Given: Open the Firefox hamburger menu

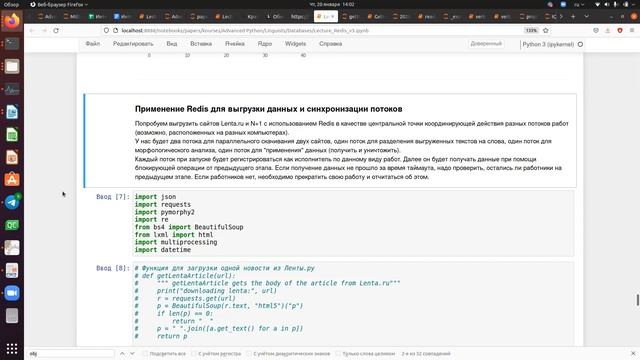Looking at the screenshot, I should [x=632, y=31].
